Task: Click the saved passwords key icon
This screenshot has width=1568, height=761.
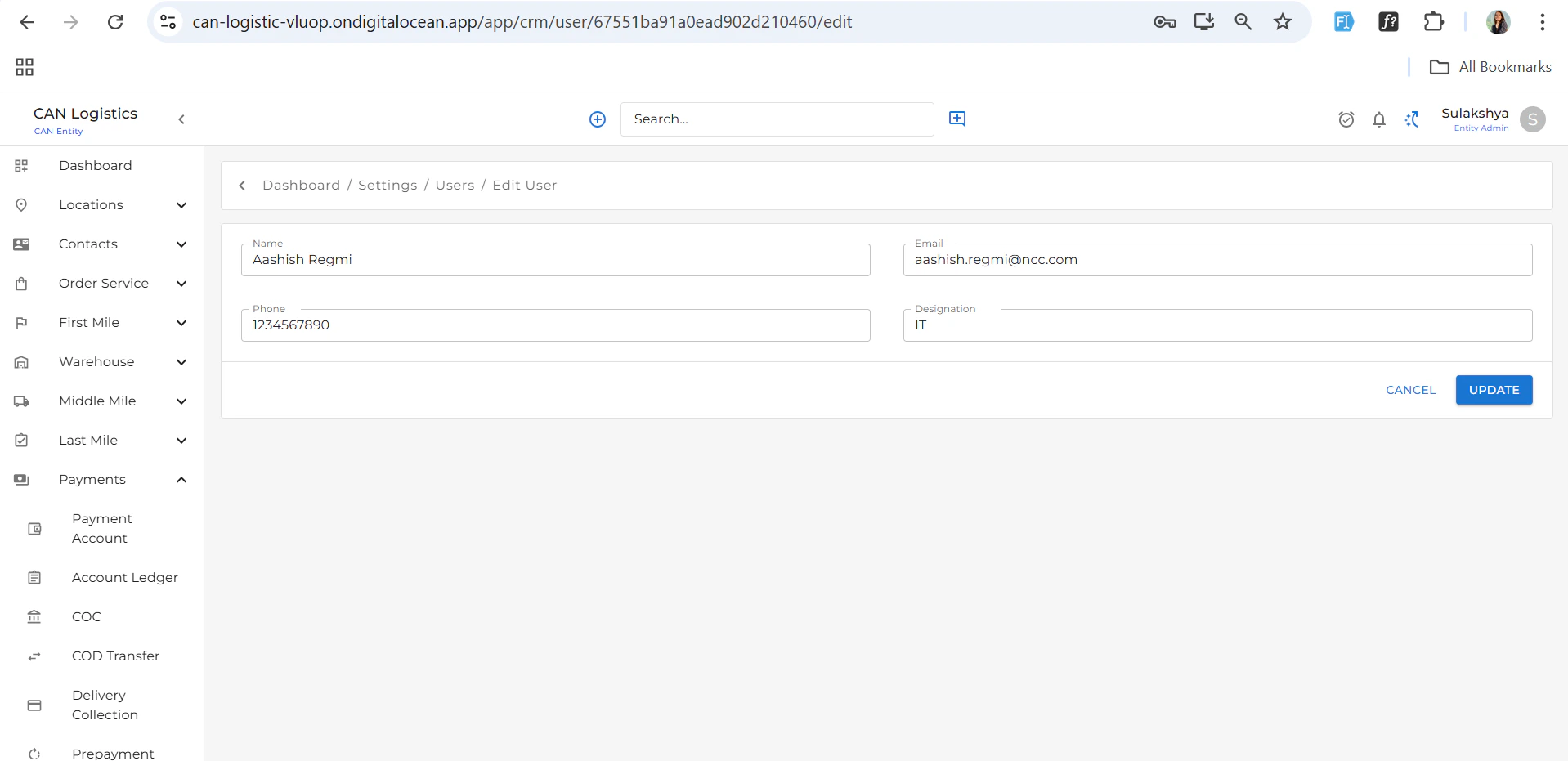Action: (1164, 22)
